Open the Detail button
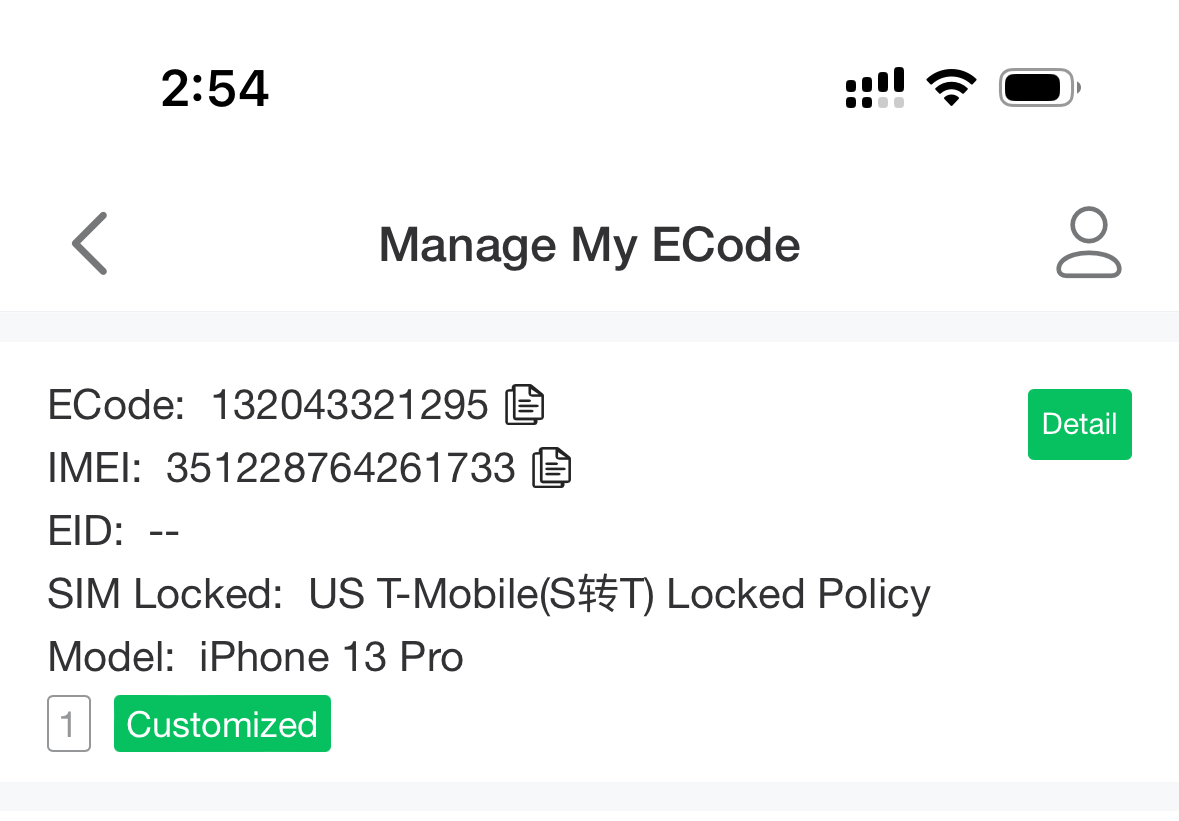The width and height of the screenshot is (1179, 821). point(1079,424)
